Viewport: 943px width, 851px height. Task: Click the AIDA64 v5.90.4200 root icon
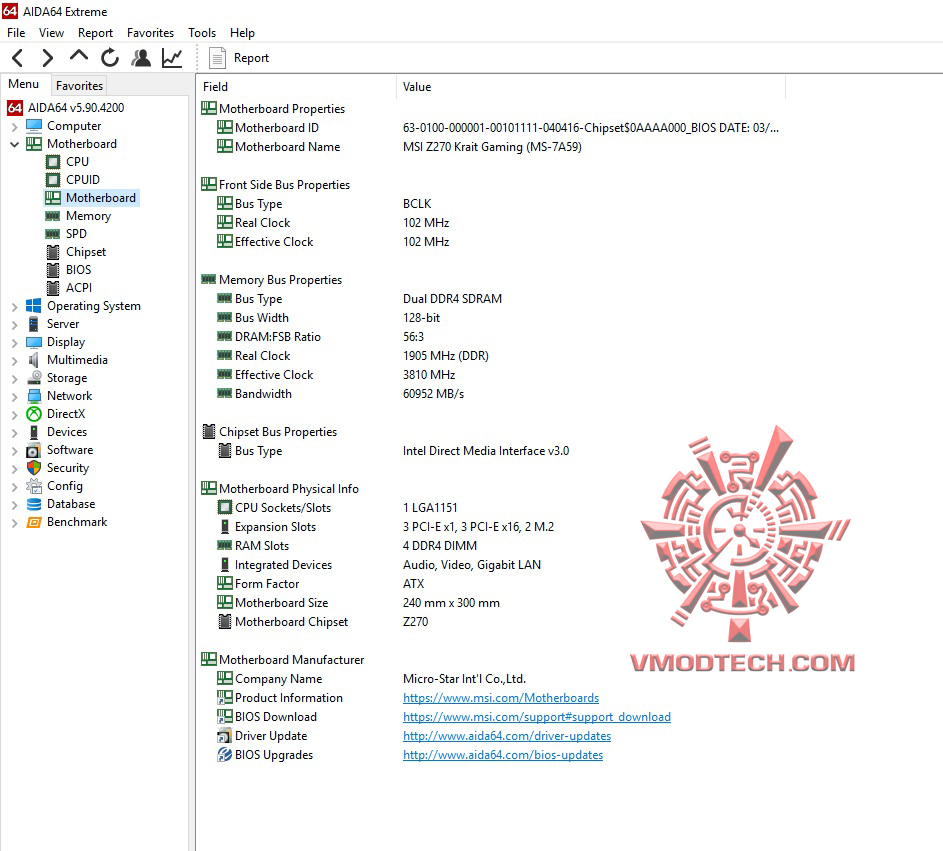pos(14,108)
